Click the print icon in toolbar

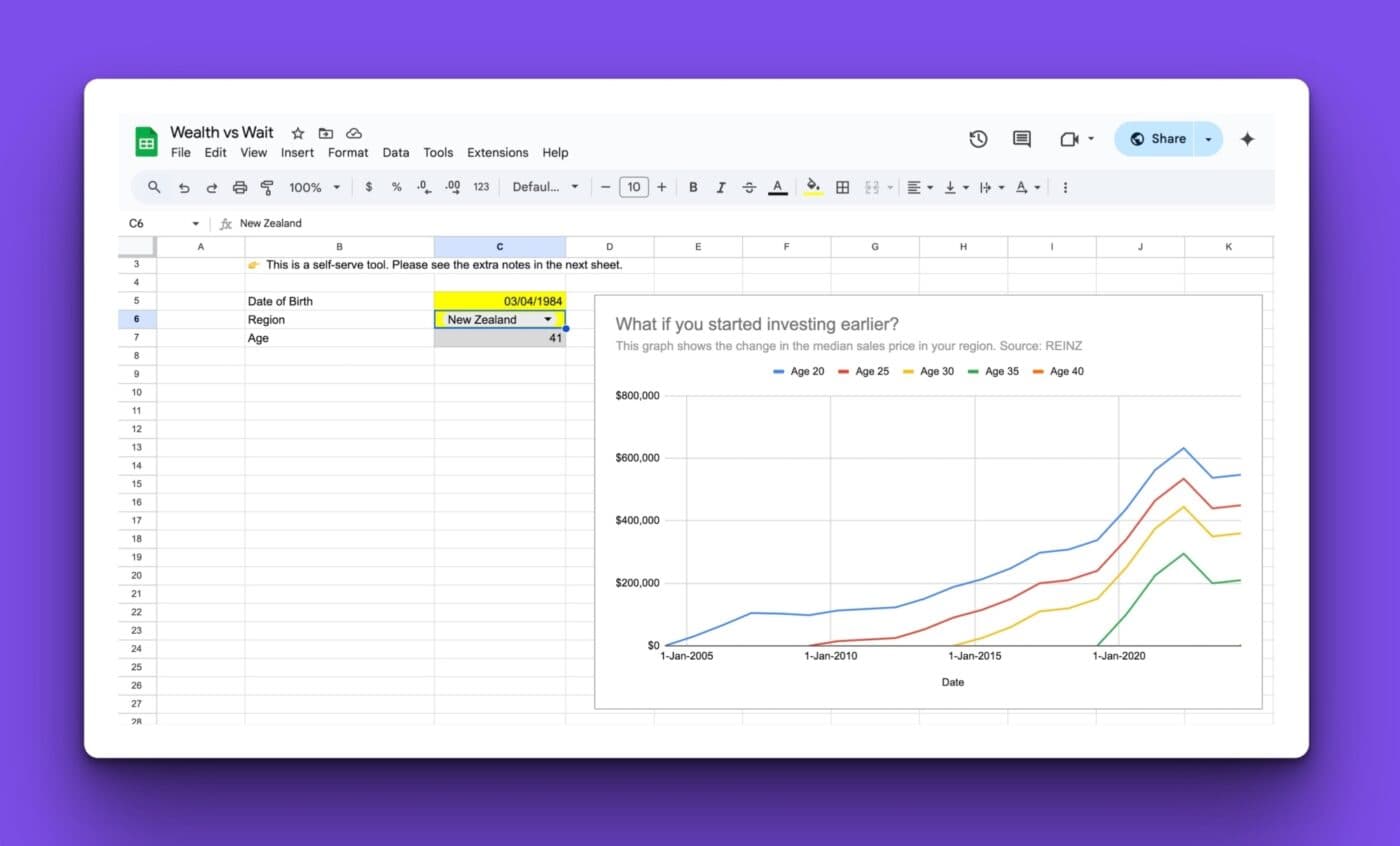(x=239, y=187)
